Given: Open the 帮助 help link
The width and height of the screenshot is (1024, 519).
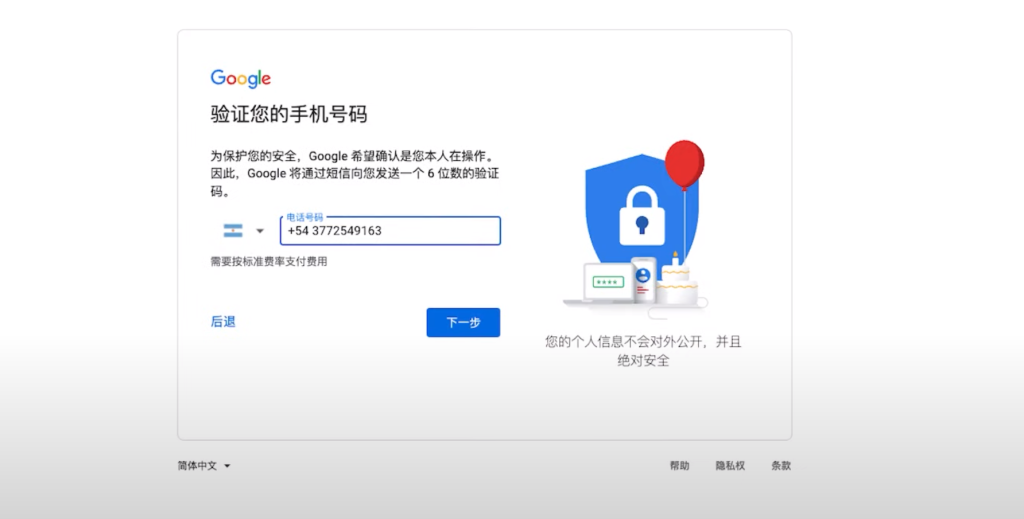Looking at the screenshot, I should (x=679, y=465).
